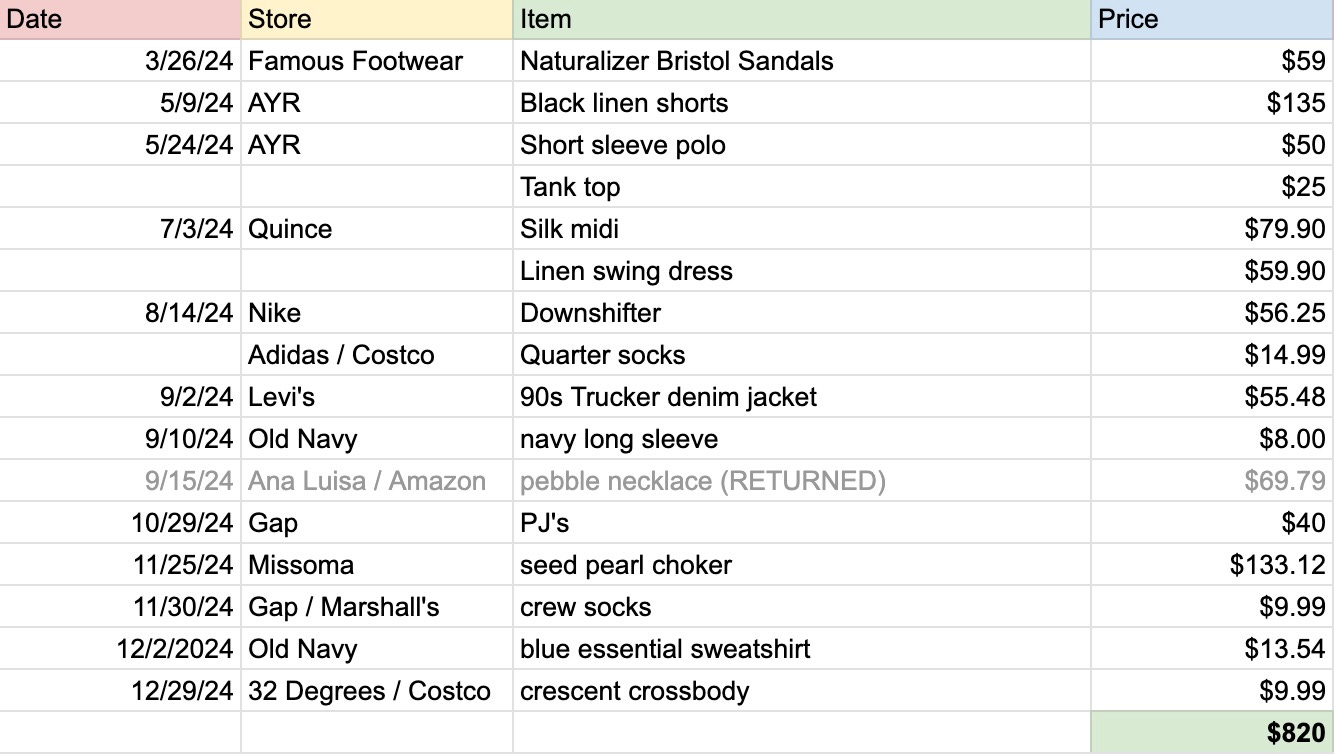Click the Adidas / Costco store cell
This screenshot has height=754, width=1334.
point(377,355)
